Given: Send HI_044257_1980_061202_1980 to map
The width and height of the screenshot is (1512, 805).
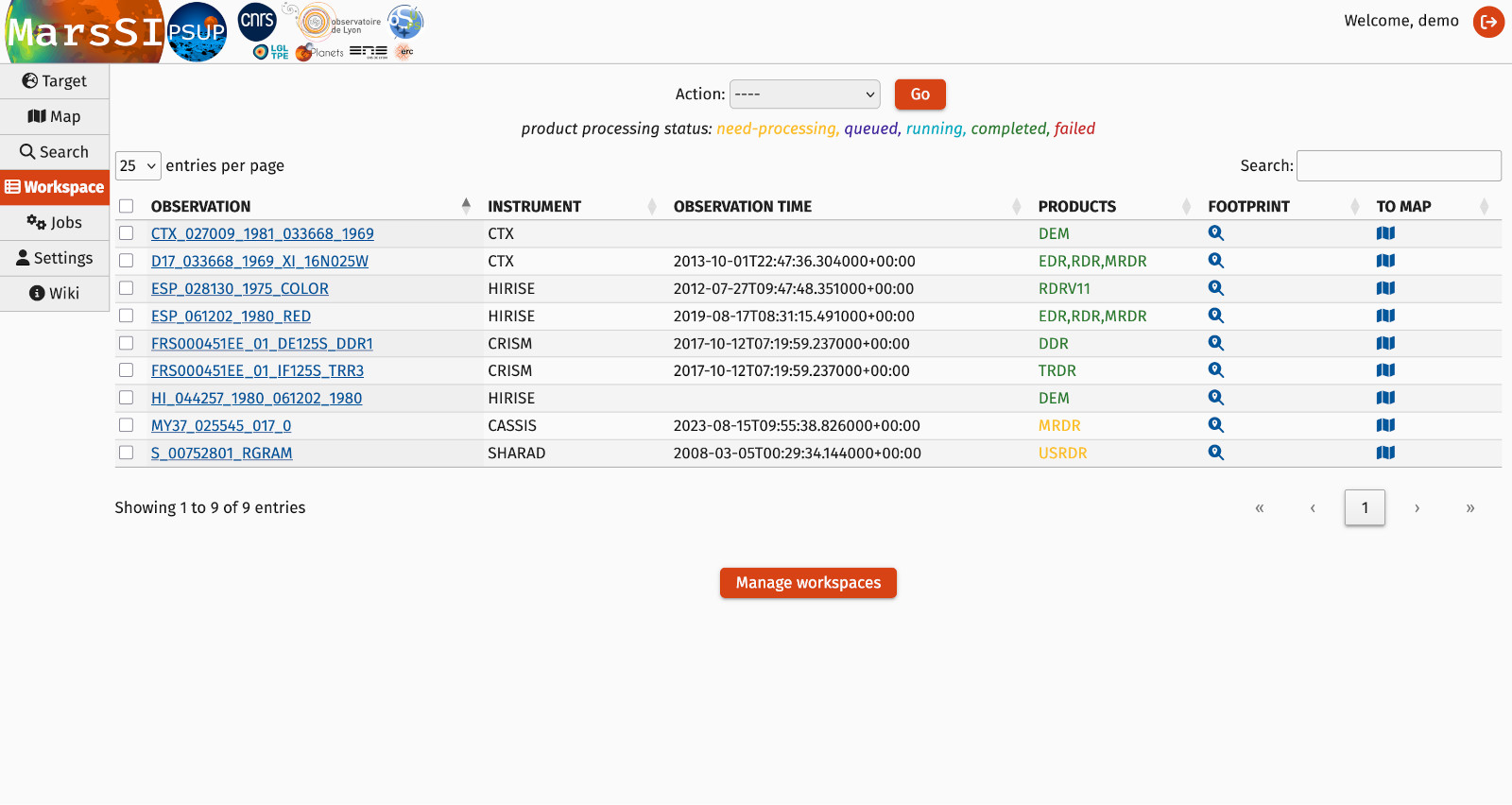Looking at the screenshot, I should coord(1385,398).
